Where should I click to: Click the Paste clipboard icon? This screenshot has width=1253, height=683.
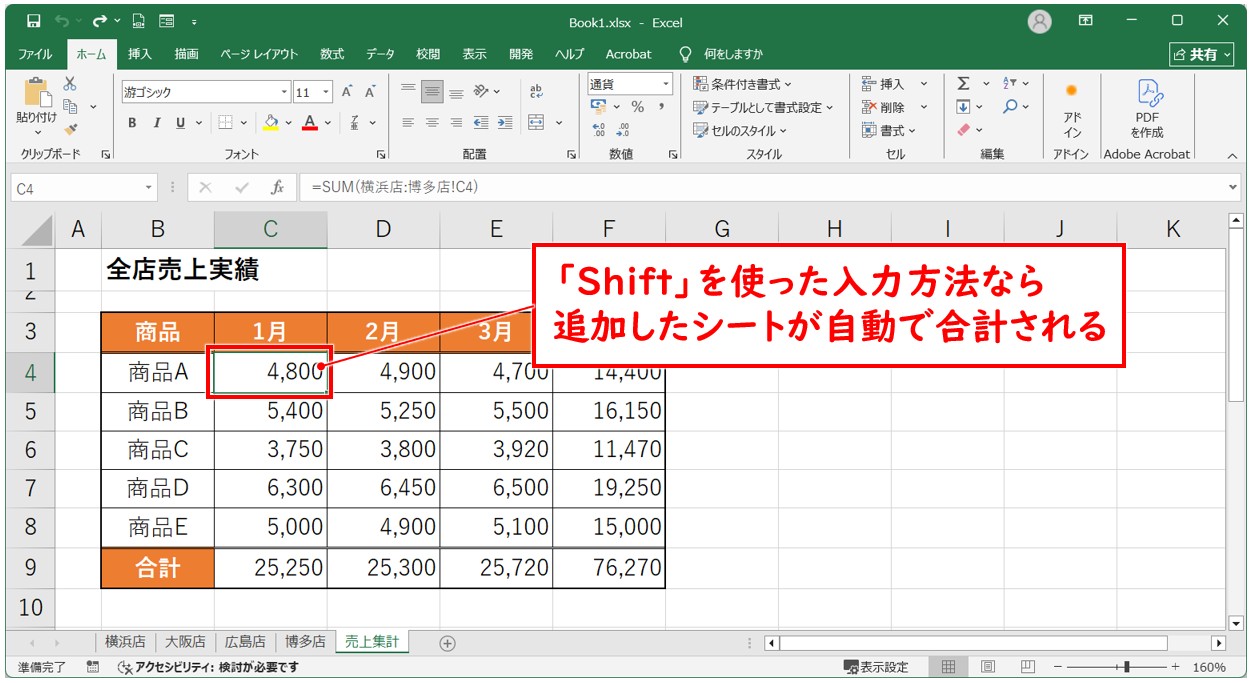click(37, 94)
